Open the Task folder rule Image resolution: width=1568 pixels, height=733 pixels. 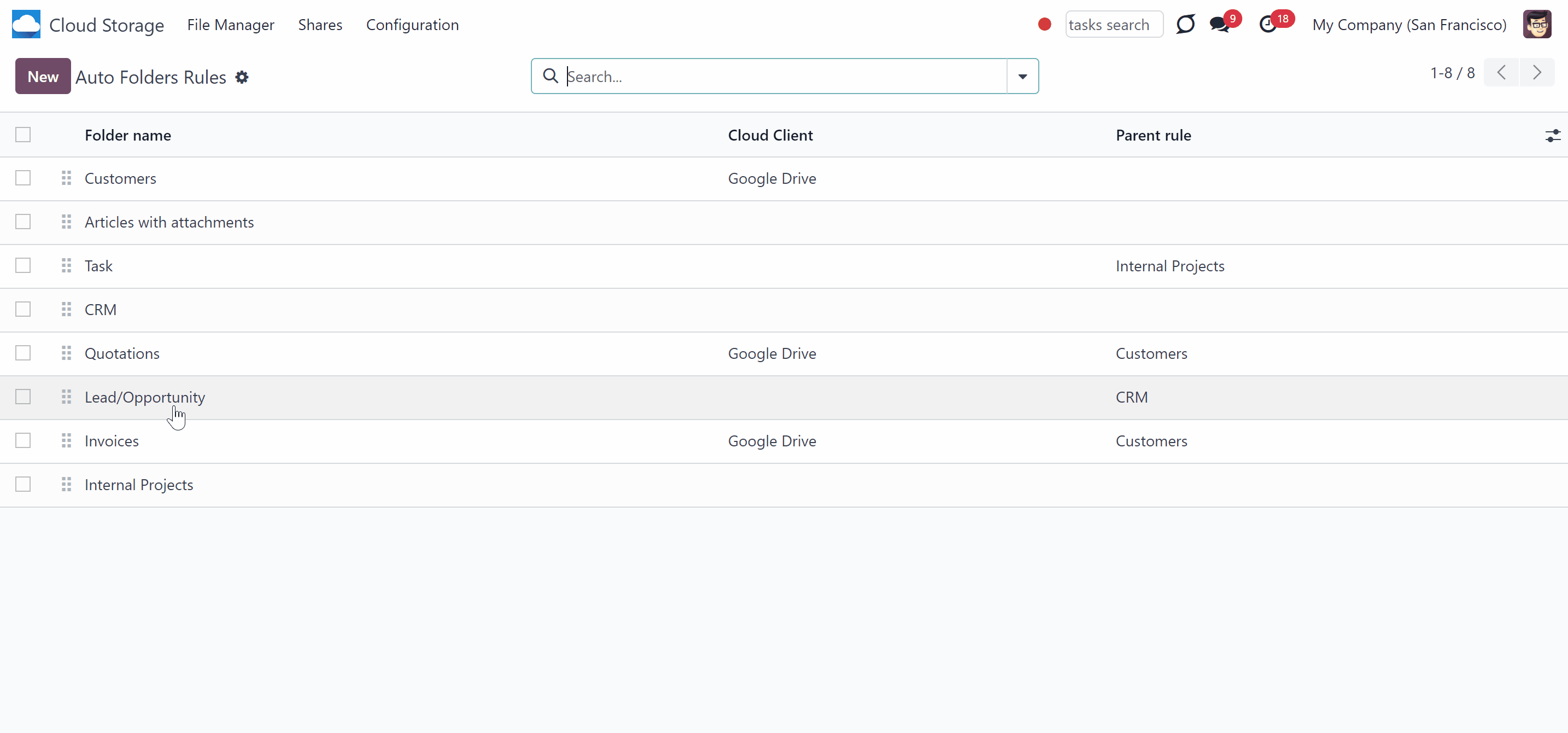click(x=98, y=266)
